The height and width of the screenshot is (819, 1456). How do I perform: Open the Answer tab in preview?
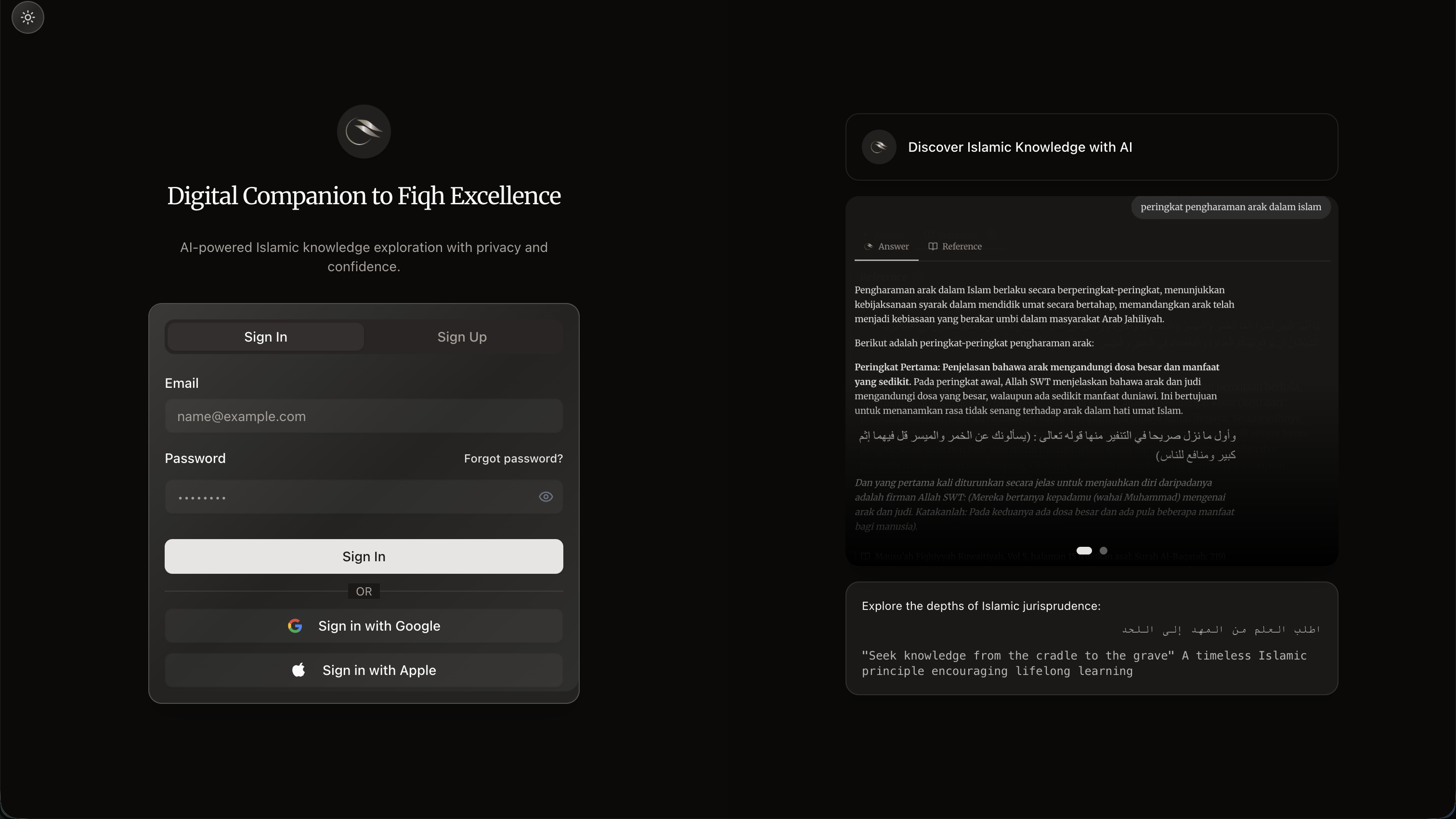pyautogui.click(x=893, y=246)
